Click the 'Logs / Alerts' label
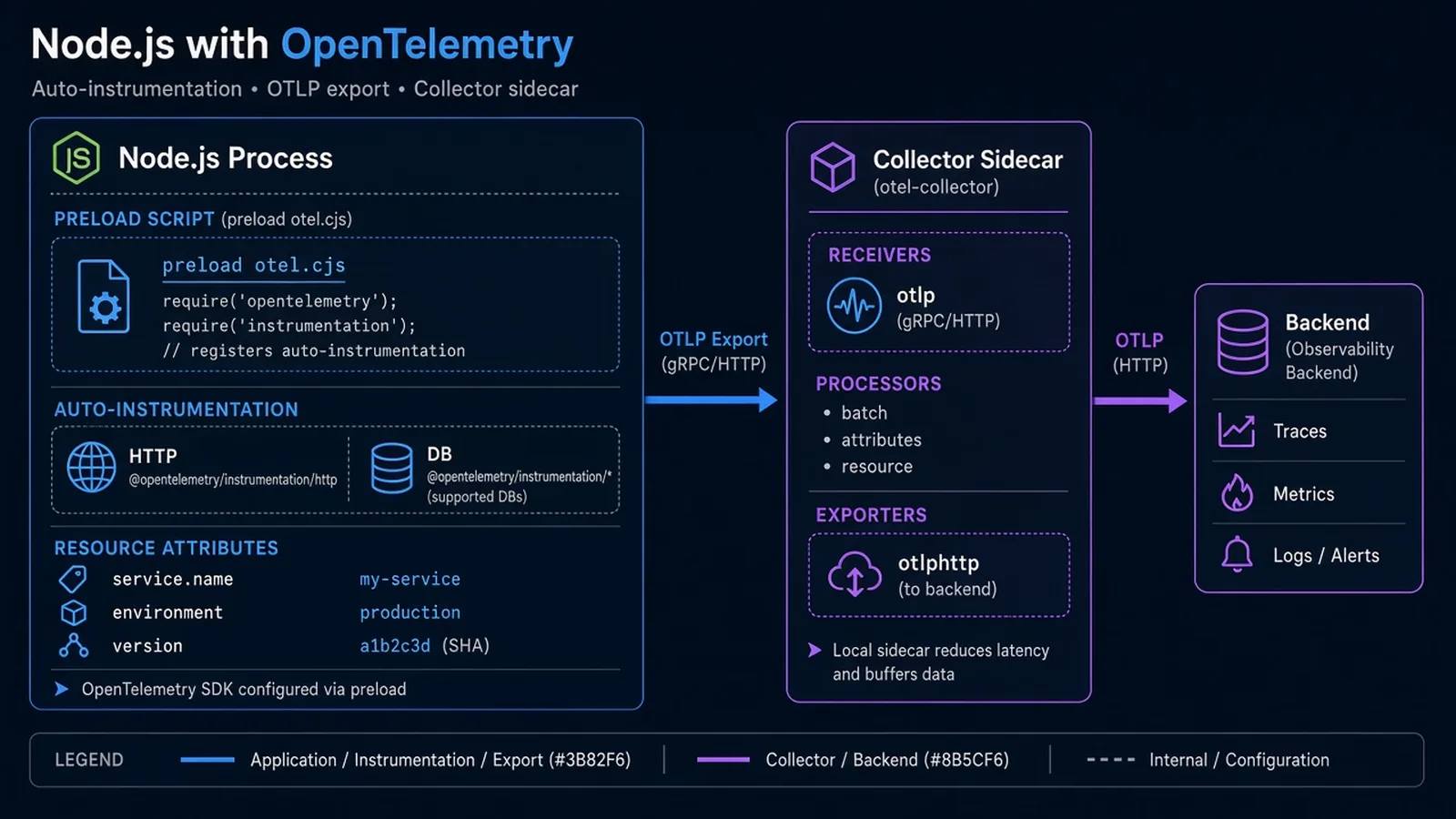The width and height of the screenshot is (1456, 819). (1326, 555)
